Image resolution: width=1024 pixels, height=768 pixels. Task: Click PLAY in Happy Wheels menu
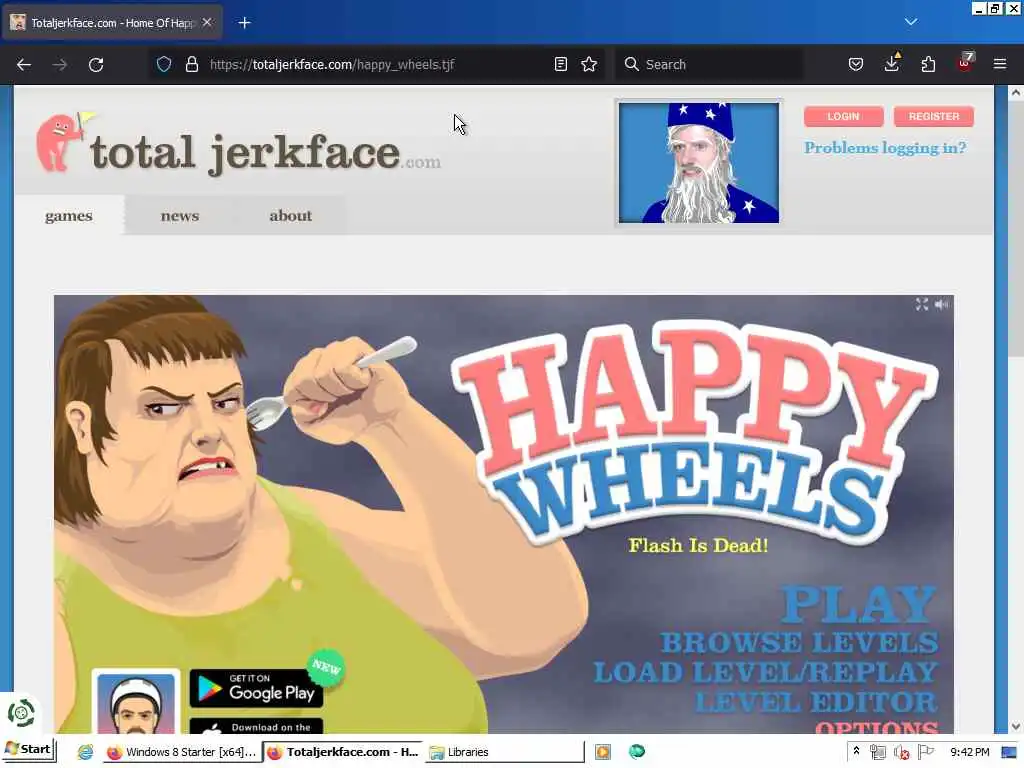tap(859, 605)
